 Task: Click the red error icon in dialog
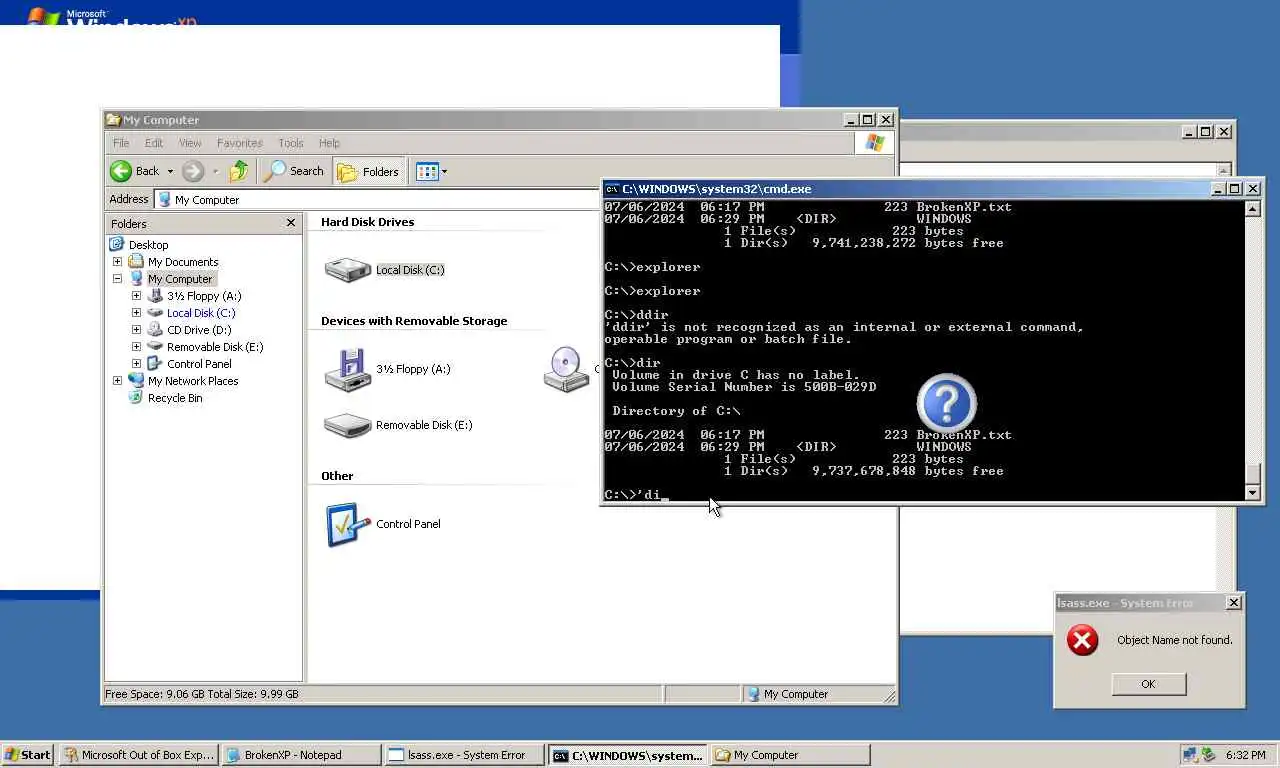pyautogui.click(x=1082, y=640)
